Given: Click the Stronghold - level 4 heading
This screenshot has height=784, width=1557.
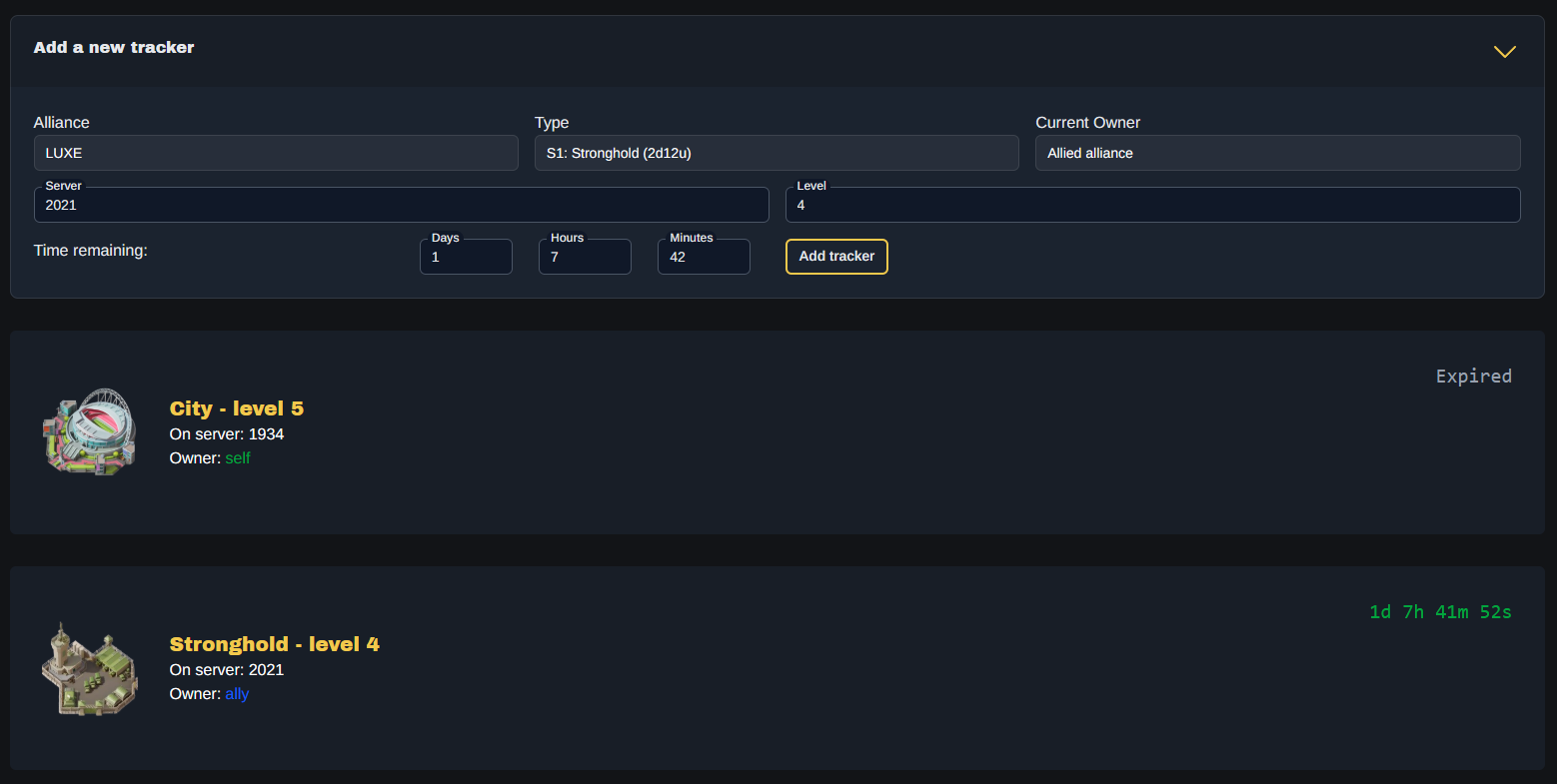Looking at the screenshot, I should click(x=275, y=644).
